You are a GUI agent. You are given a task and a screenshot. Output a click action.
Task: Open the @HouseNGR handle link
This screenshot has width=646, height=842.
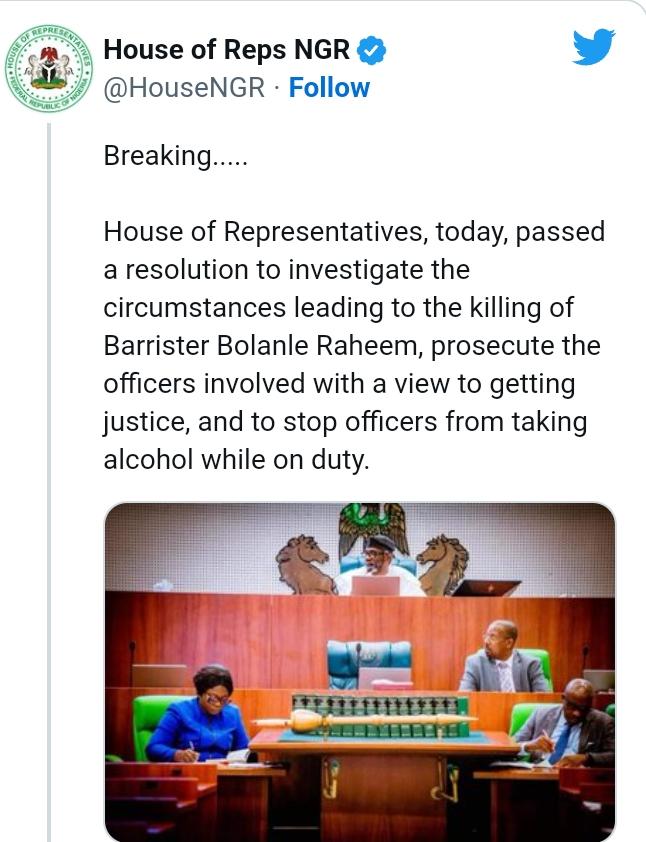click(185, 88)
